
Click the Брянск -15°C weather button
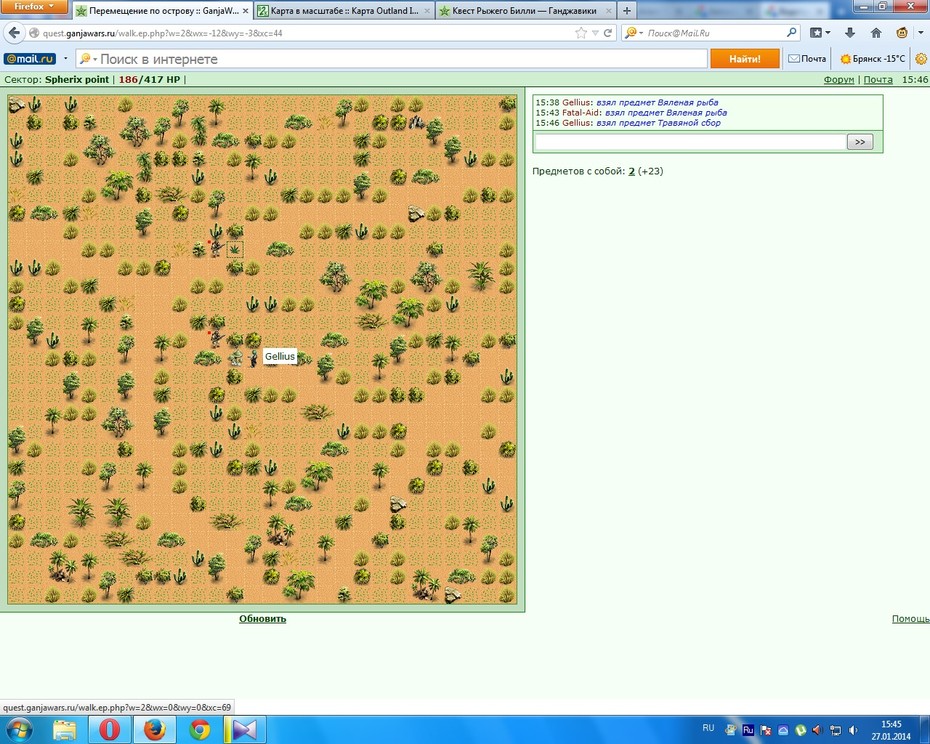coord(873,59)
